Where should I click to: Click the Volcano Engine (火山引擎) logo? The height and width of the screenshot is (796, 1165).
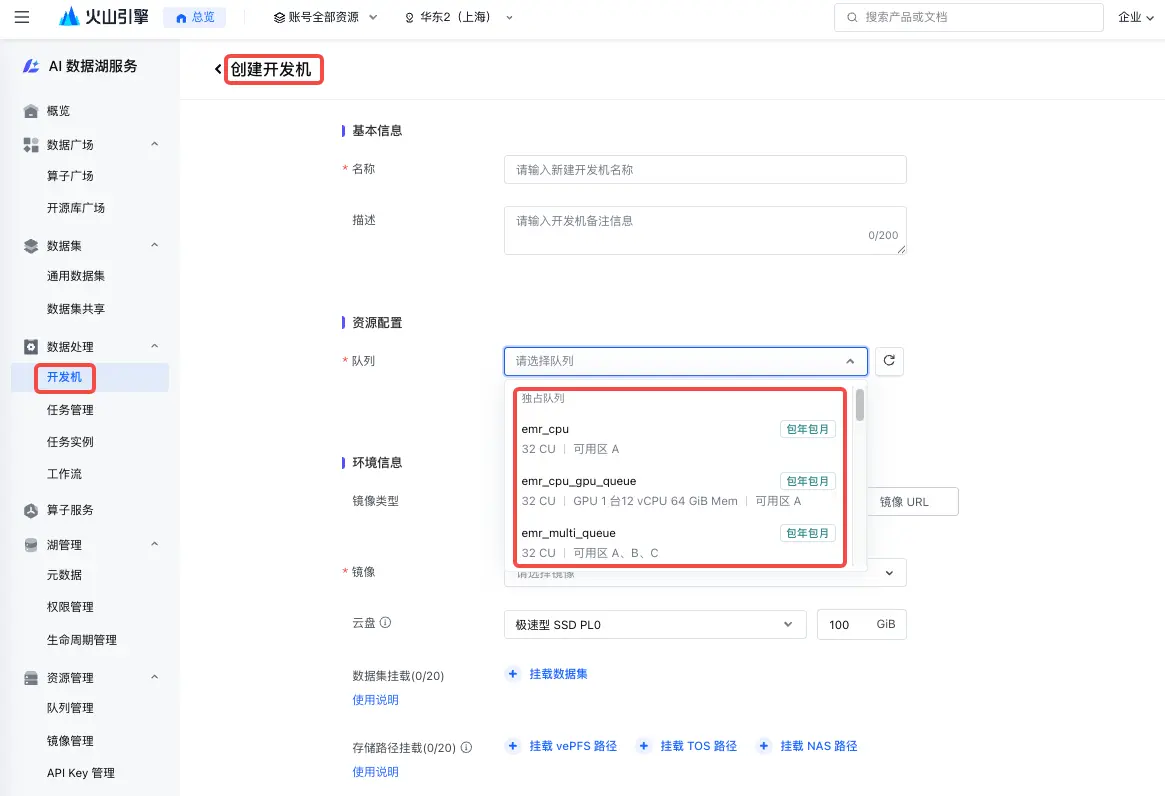point(104,16)
